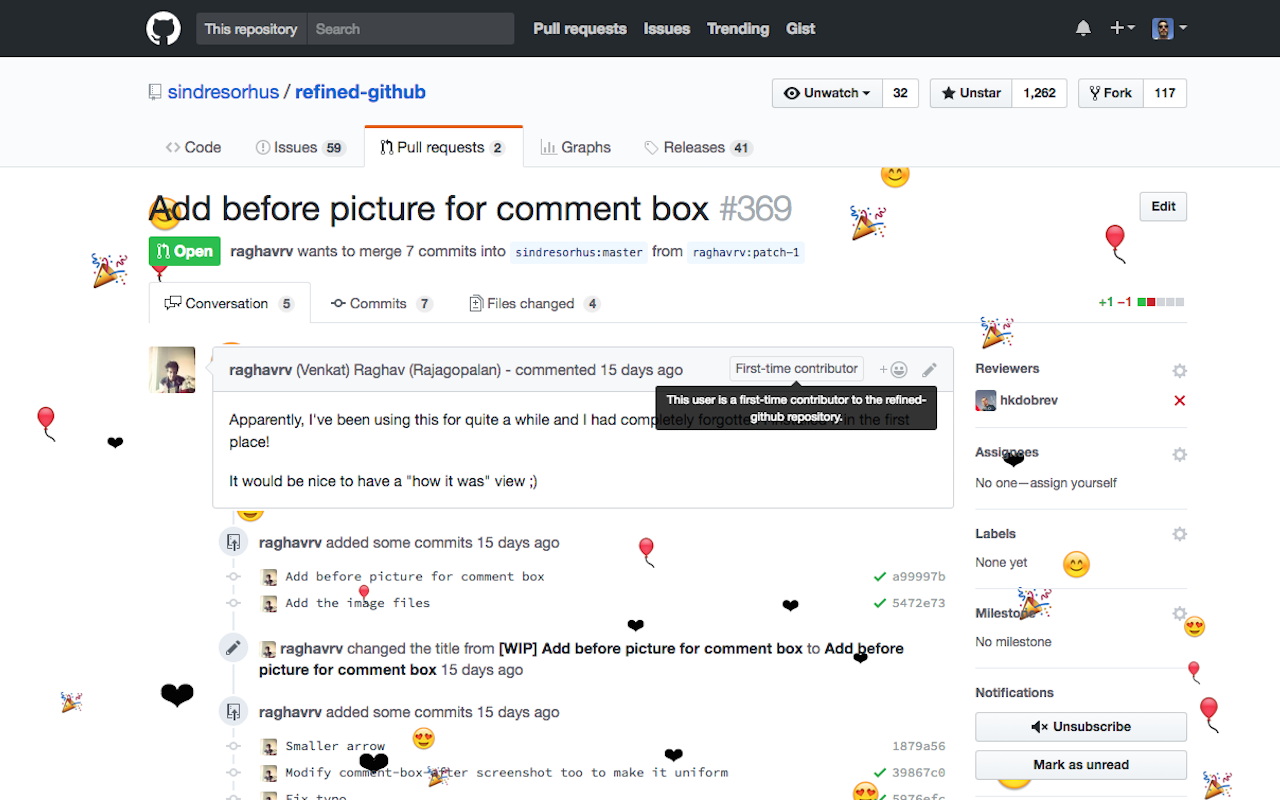1280x800 pixels.
Task: View the 117 forks count
Action: (x=1165, y=93)
